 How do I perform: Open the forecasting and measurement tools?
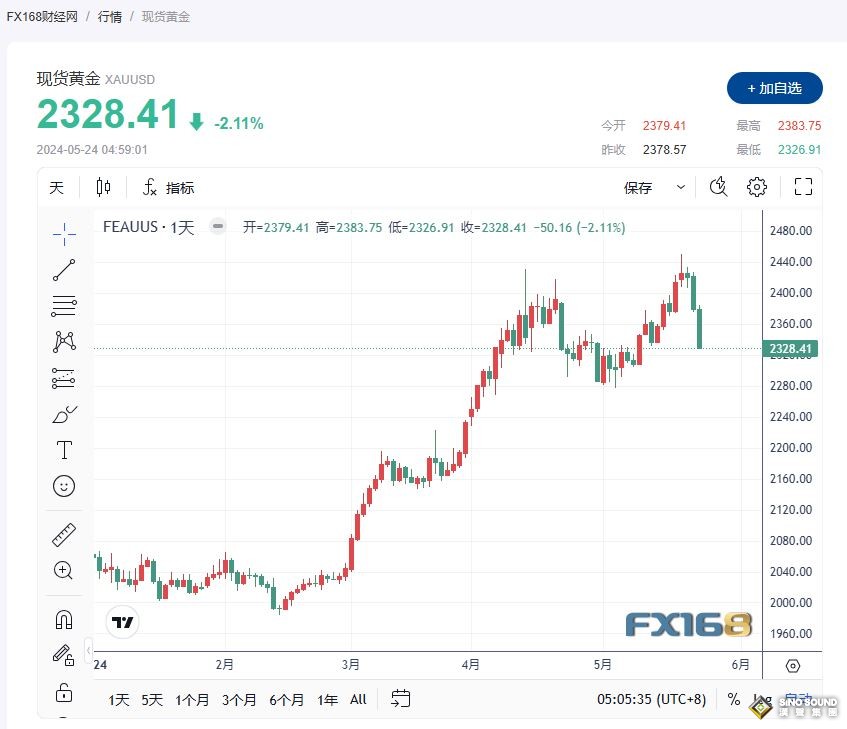coord(64,378)
